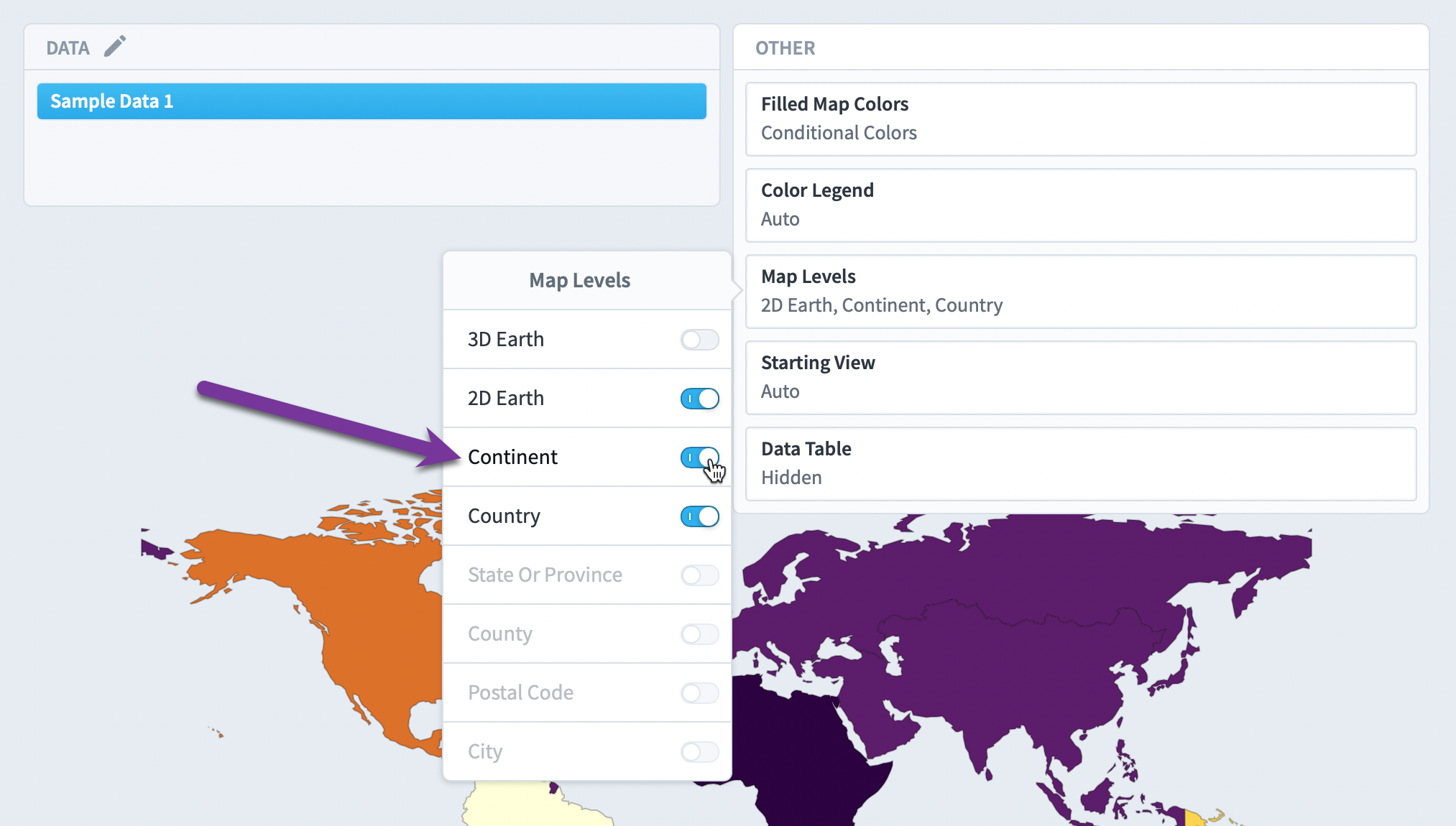The width and height of the screenshot is (1456, 826).
Task: Click the OTHER panel heading
Action: point(785,48)
